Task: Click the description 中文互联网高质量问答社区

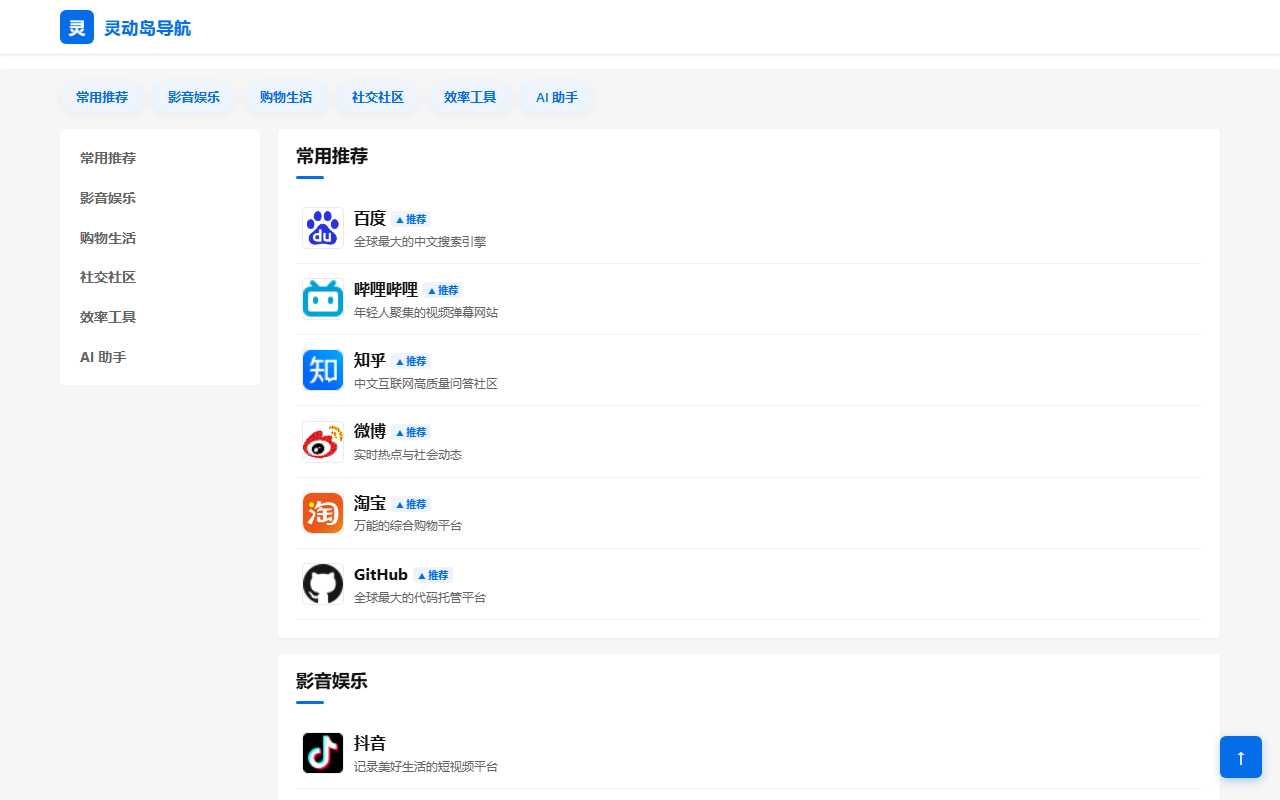Action: click(426, 383)
